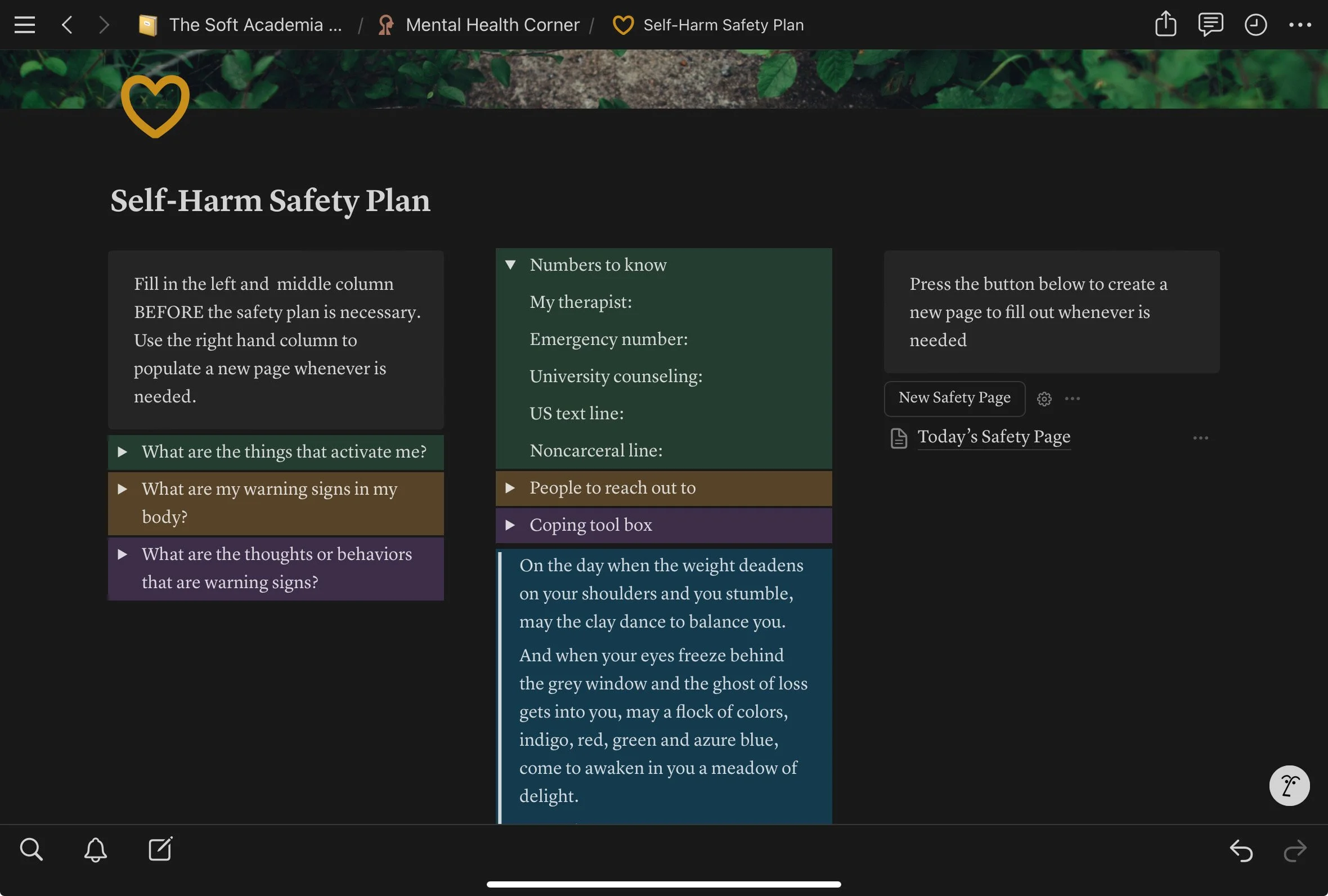The height and width of the screenshot is (896, 1328).
Task: Open button settings gear icon
Action: [x=1044, y=399]
